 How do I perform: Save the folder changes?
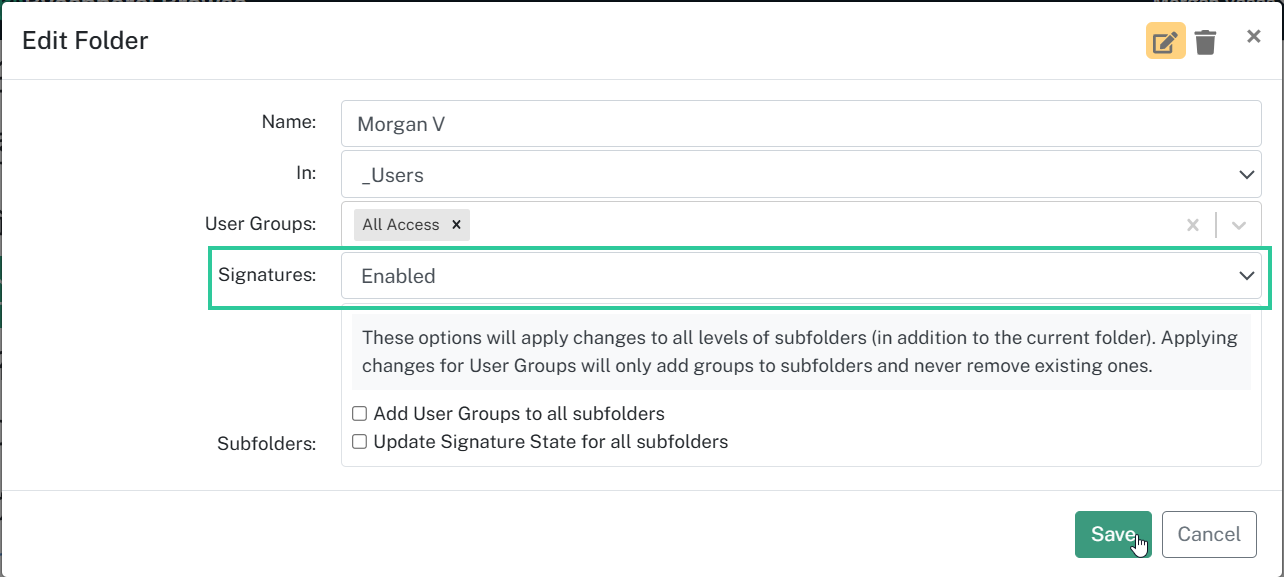pyautogui.click(x=1113, y=534)
